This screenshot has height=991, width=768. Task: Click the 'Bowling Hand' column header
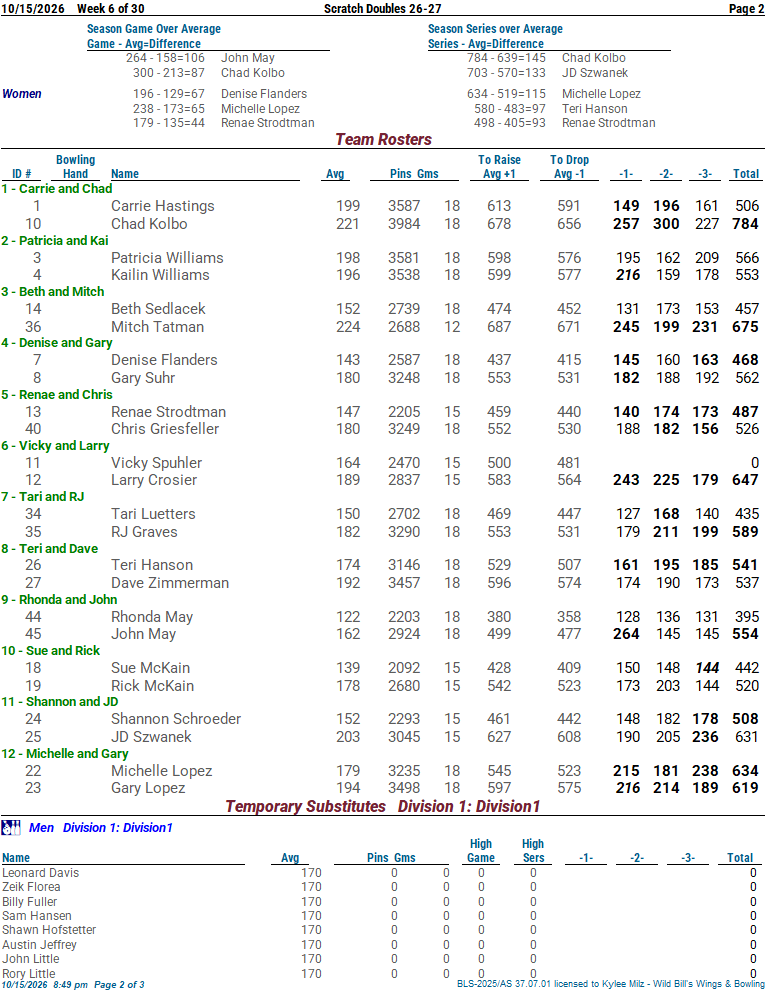[75, 167]
